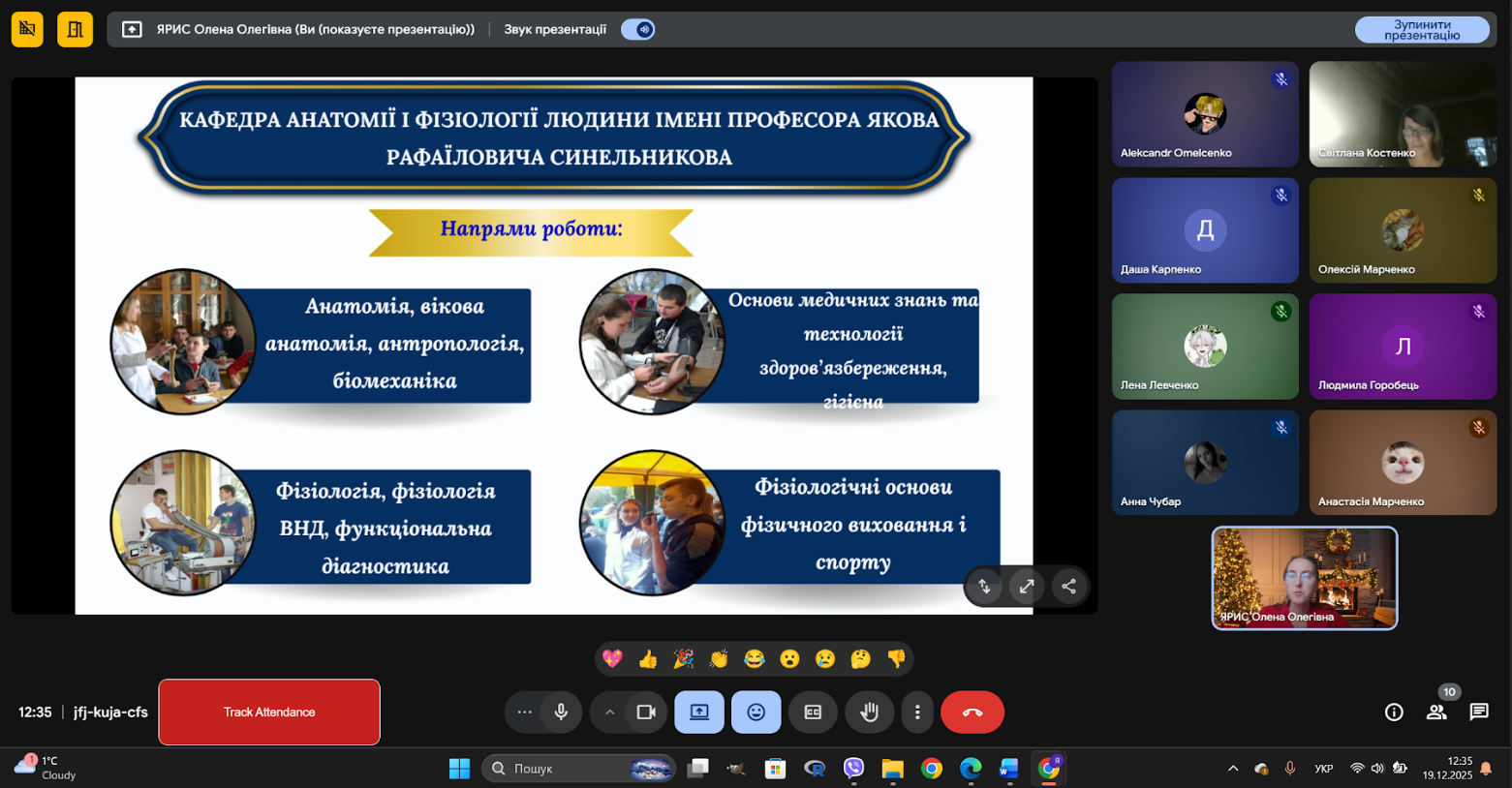Open Google Chrome from the taskbar
This screenshot has height=788, width=1512.
tap(931, 769)
